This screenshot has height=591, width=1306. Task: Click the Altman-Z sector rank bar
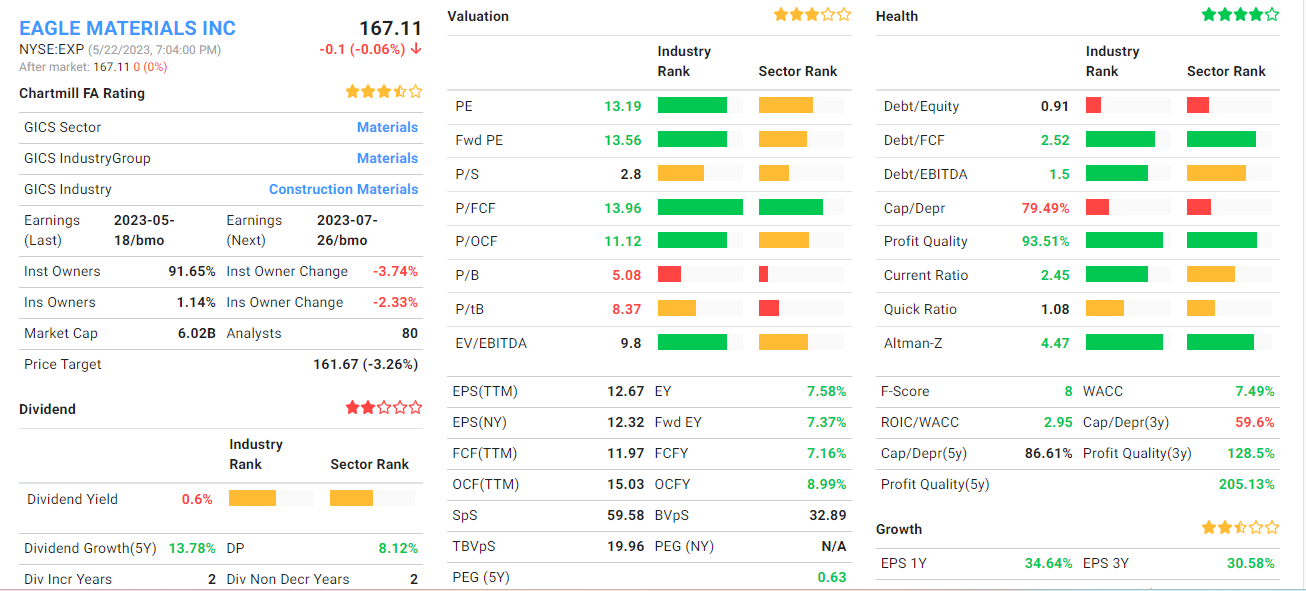(1220, 342)
